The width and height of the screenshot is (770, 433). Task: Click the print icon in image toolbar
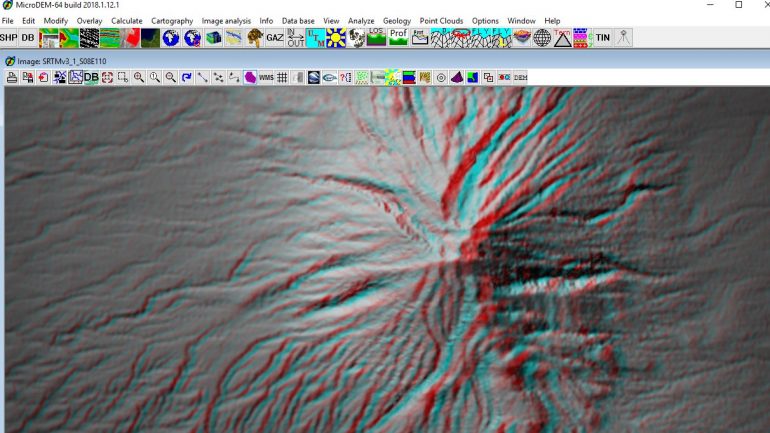[x=12, y=77]
